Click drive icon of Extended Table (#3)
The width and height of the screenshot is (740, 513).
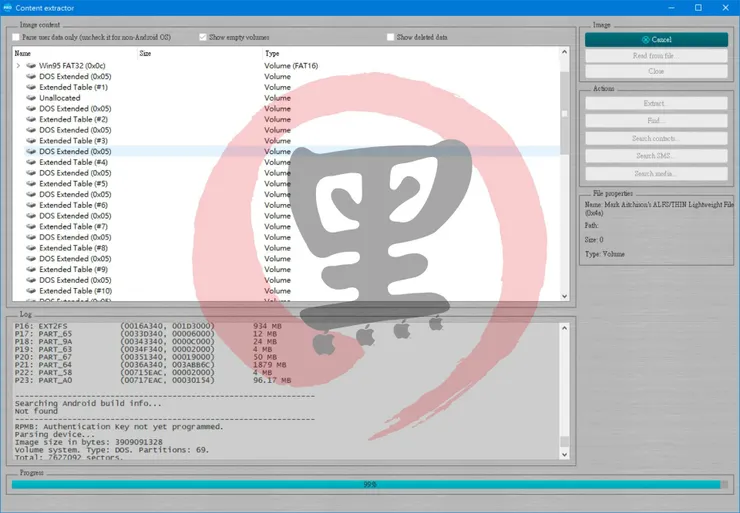click(31, 141)
